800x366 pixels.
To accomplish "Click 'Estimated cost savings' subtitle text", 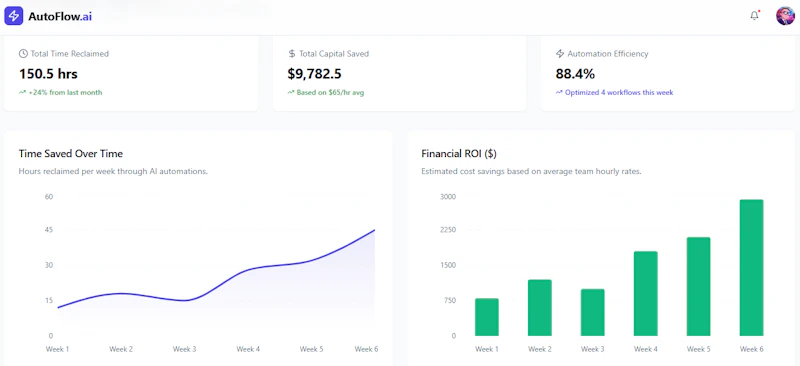I will [x=531, y=172].
